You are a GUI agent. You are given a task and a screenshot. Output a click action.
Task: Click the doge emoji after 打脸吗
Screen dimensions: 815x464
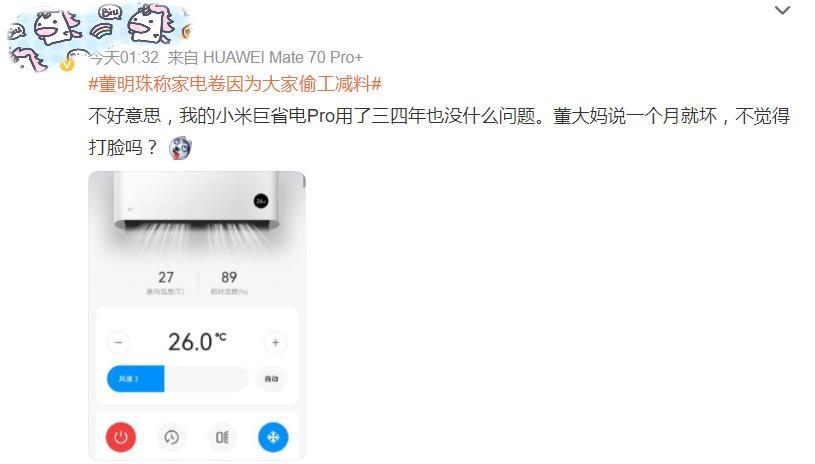(x=180, y=148)
